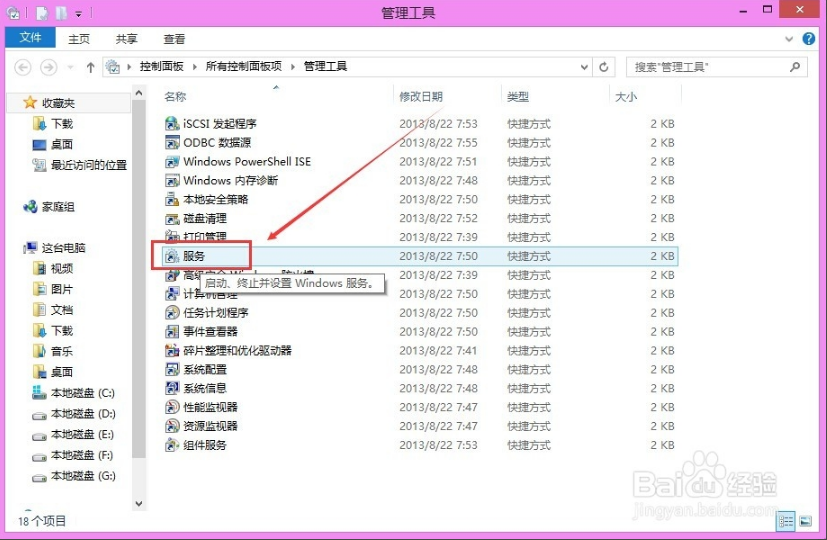The image size is (827, 540).
Task: Open the 文件 menu
Action: coord(30,38)
